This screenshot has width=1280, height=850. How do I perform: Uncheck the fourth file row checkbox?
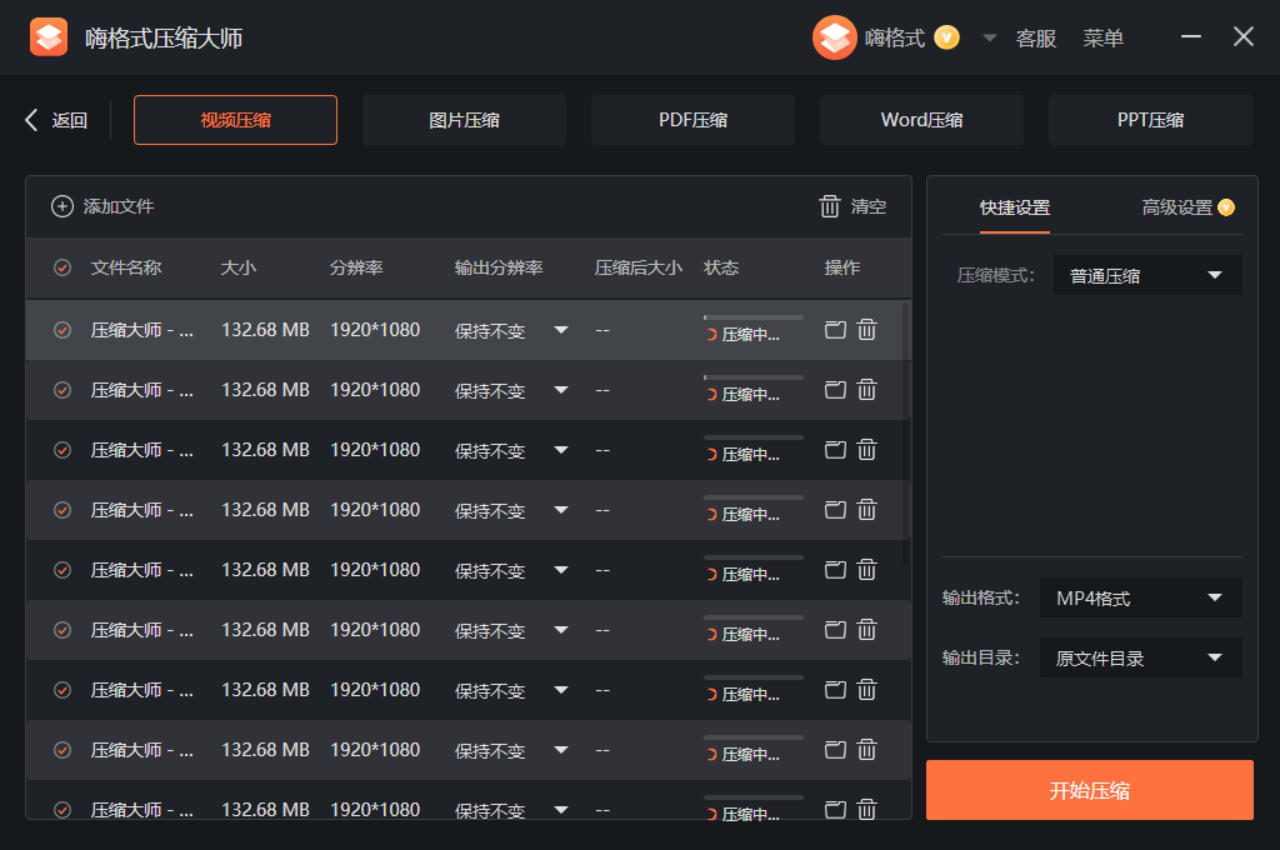[62, 510]
